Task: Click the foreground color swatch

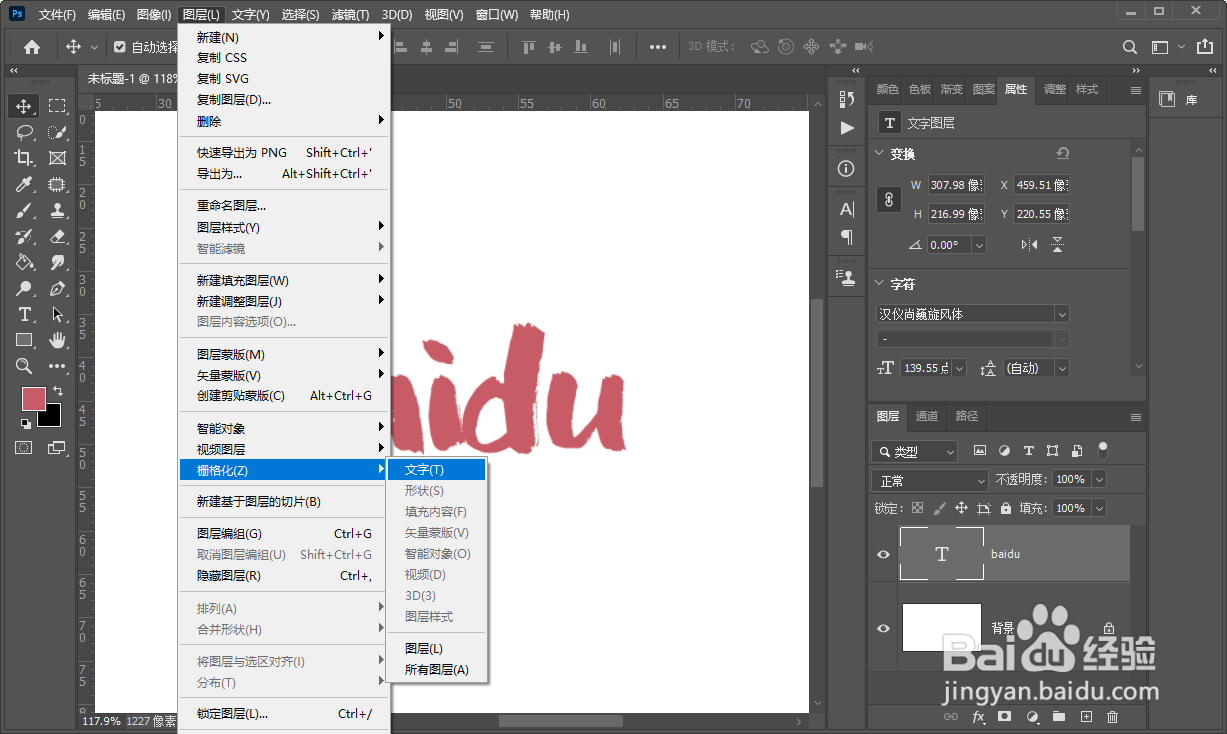Action: click(x=34, y=398)
